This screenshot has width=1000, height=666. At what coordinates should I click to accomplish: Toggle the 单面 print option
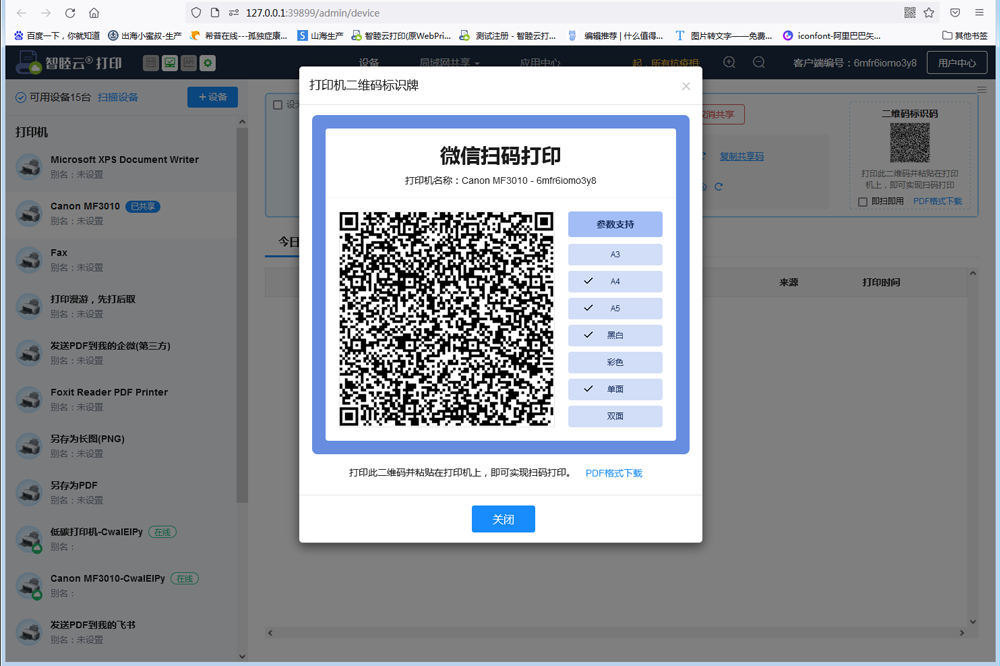pyautogui.click(x=615, y=389)
